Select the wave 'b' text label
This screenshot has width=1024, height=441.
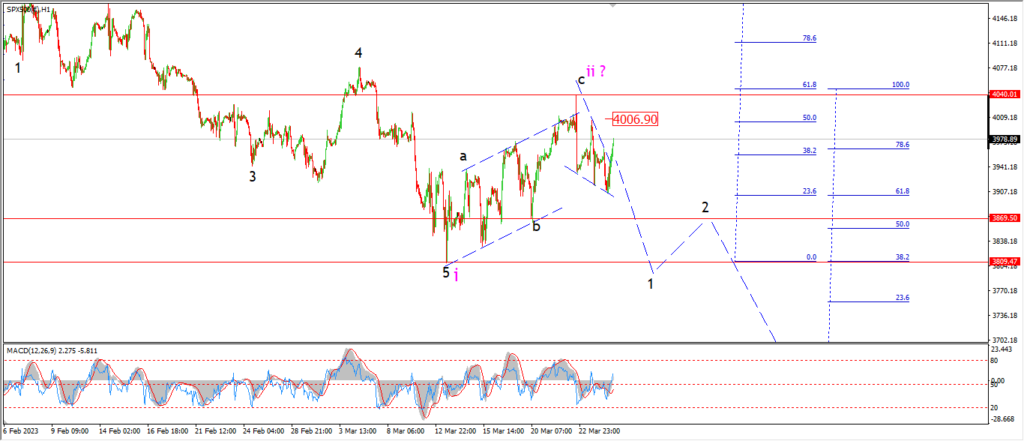tap(536, 227)
